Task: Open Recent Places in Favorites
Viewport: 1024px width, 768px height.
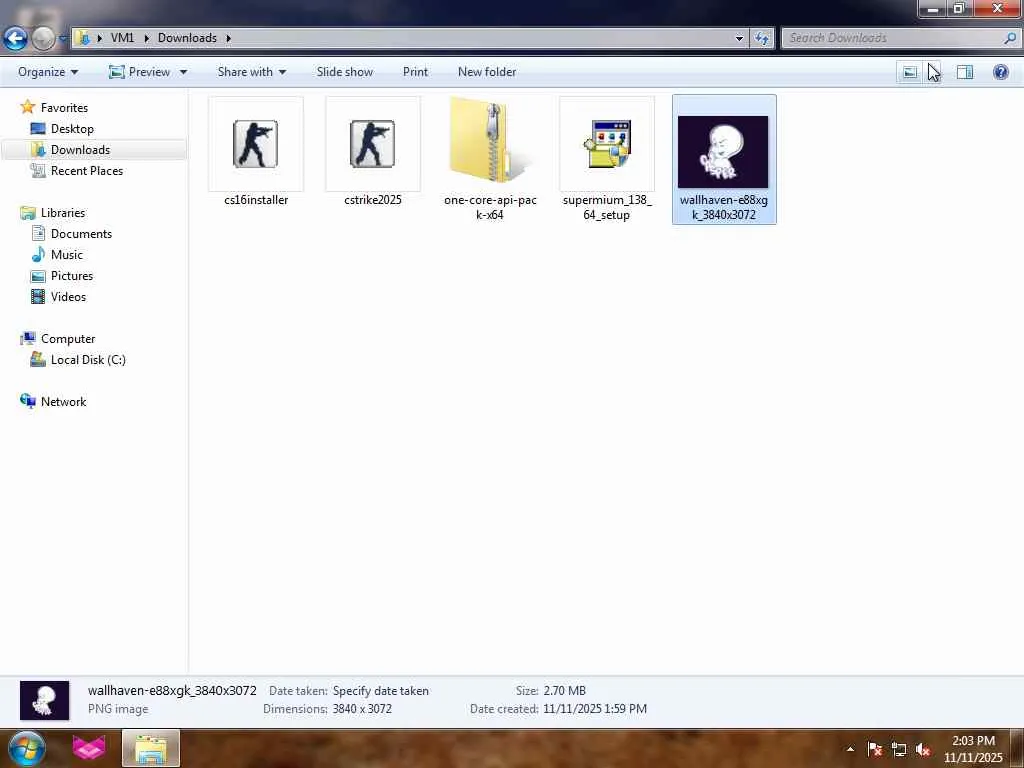Action: [x=87, y=170]
